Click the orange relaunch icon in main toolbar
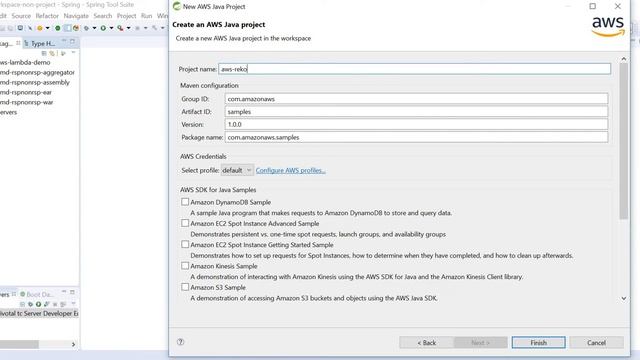The image size is (640, 360). point(76,28)
